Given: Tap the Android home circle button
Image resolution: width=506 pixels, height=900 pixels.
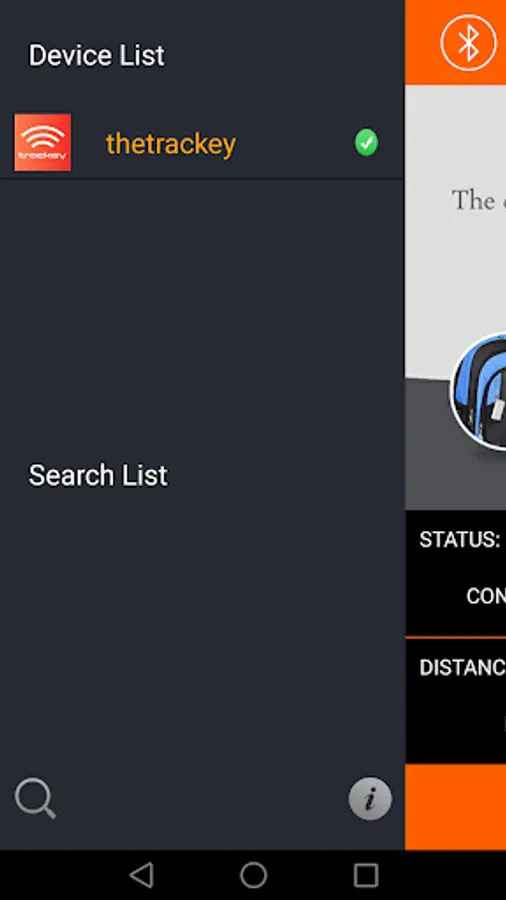Looking at the screenshot, I should coord(253,875).
